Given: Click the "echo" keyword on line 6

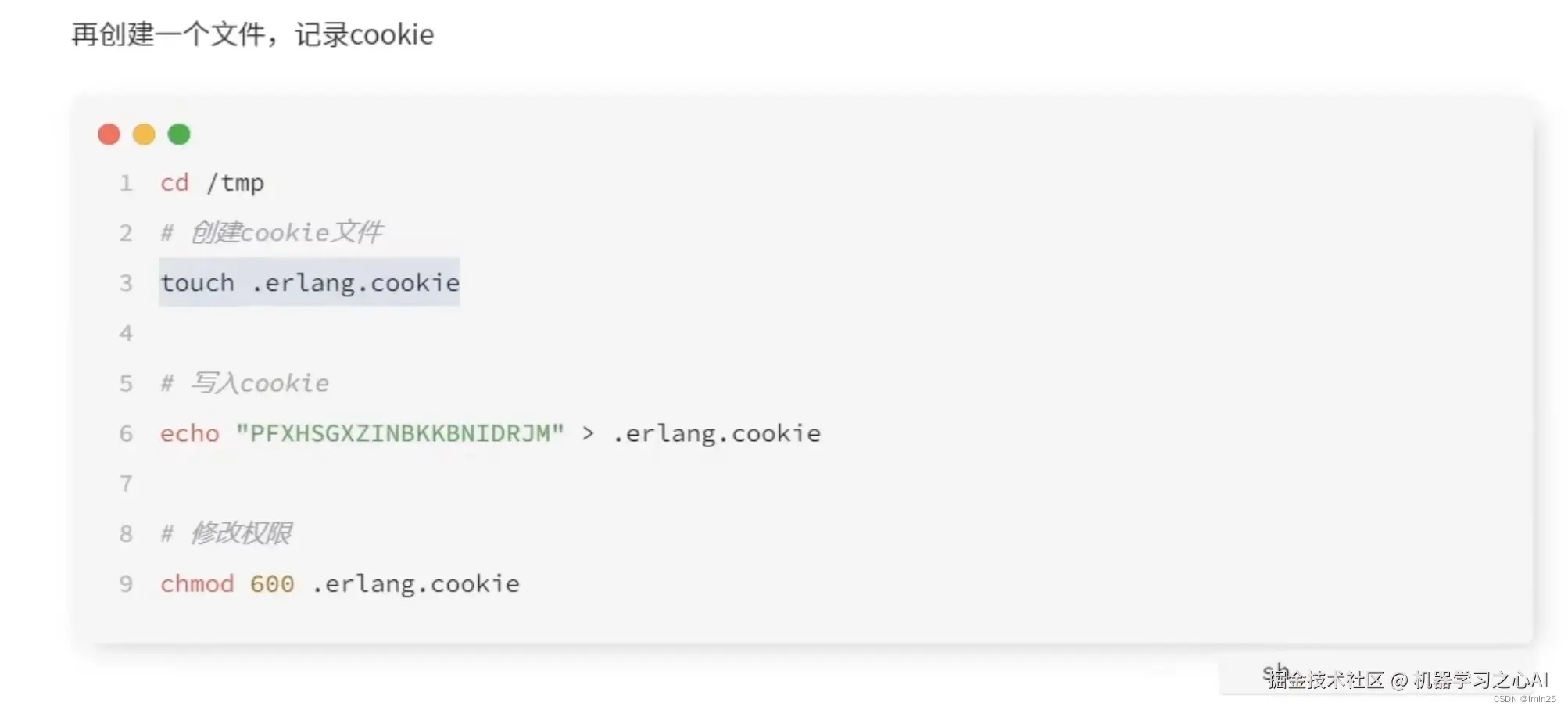Looking at the screenshot, I should [190, 433].
